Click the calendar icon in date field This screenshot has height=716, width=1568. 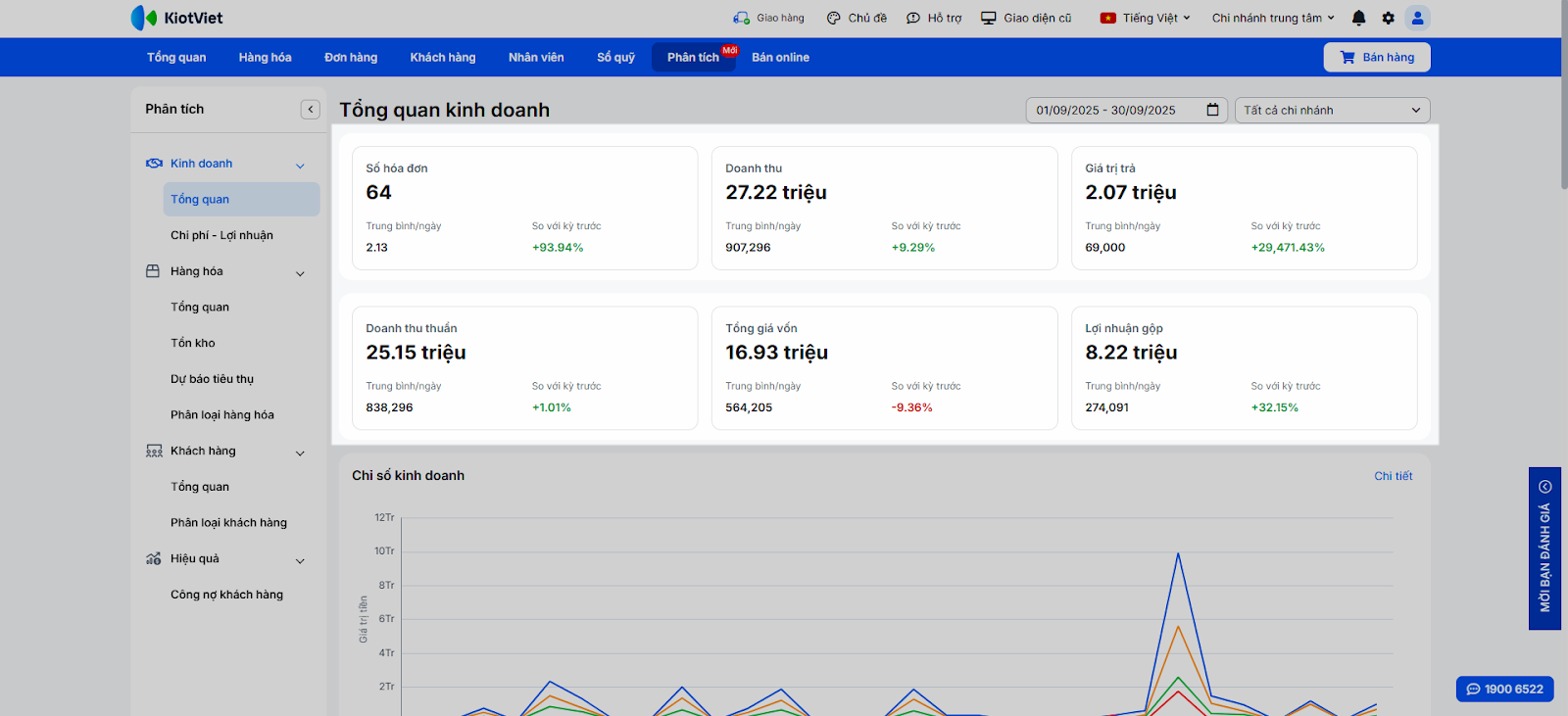point(1212,110)
